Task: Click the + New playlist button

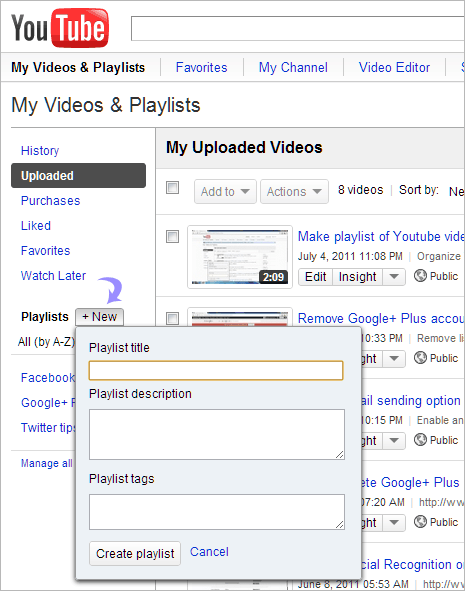Action: tap(99, 317)
